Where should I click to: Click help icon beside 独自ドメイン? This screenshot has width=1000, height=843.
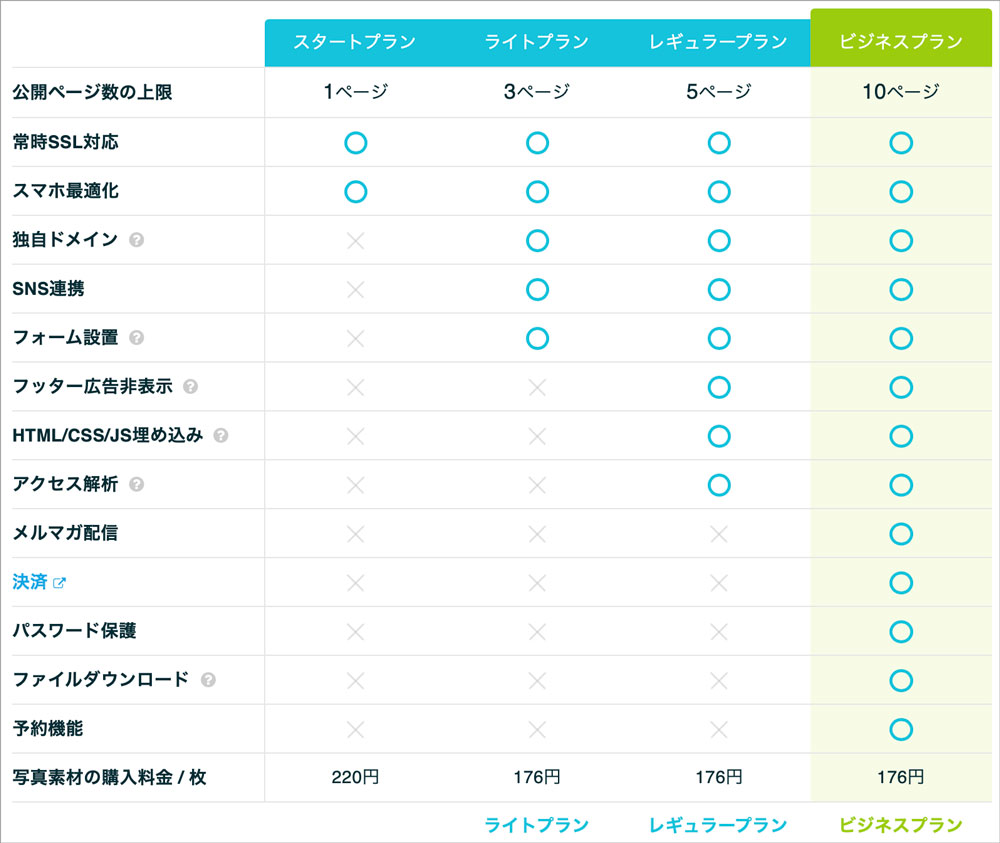tap(136, 240)
